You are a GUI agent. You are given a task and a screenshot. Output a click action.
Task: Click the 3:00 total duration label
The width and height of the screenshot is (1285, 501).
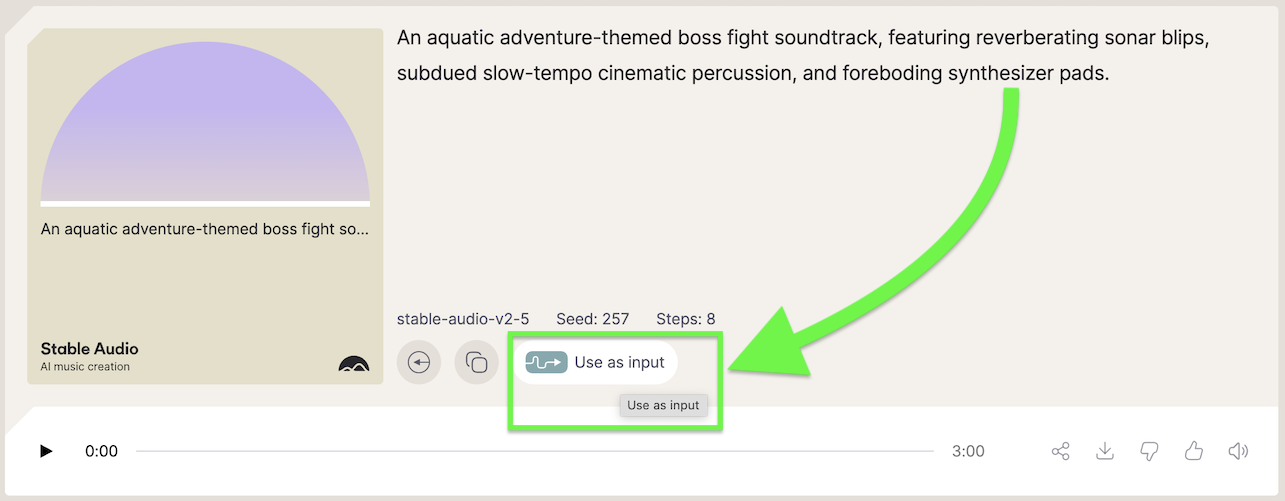click(968, 451)
